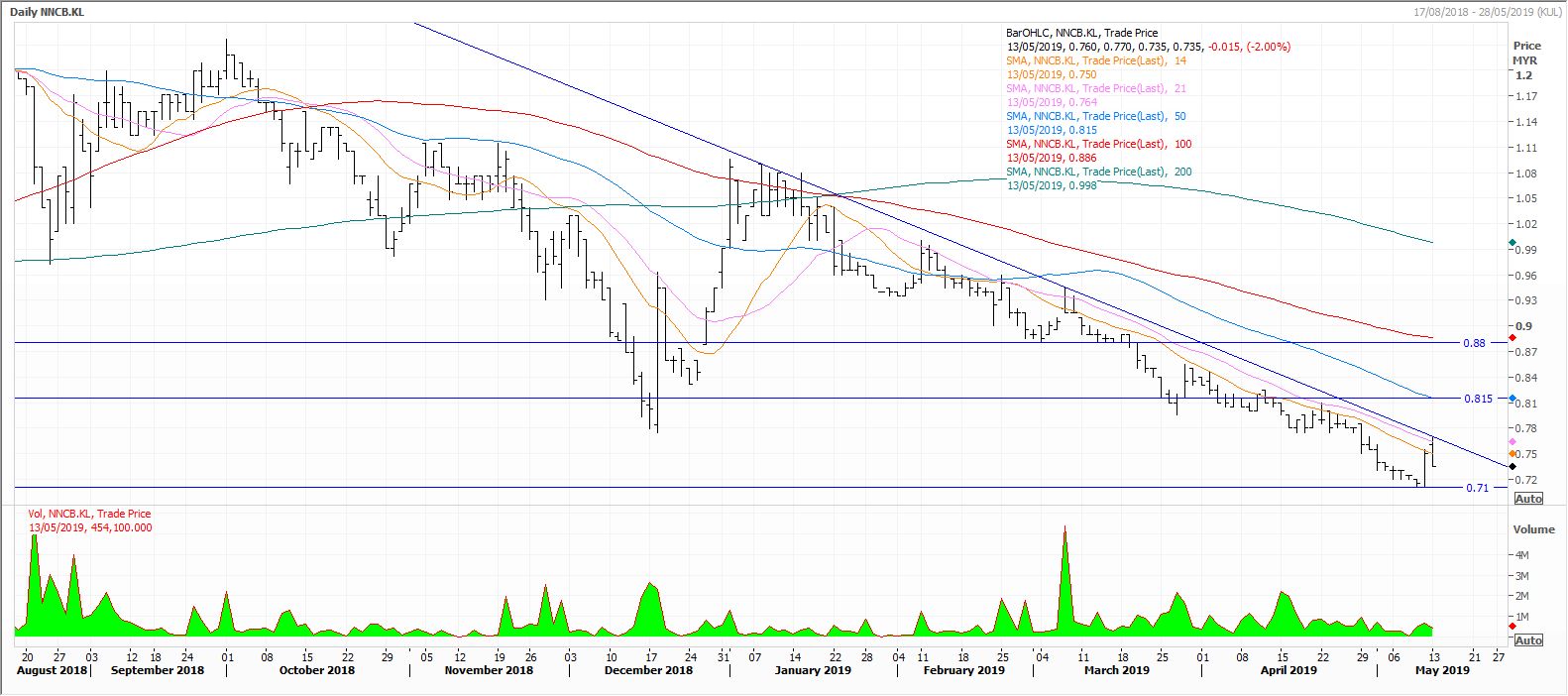
Task: Click the red diamond on the volume axis
Action: click(x=1512, y=626)
